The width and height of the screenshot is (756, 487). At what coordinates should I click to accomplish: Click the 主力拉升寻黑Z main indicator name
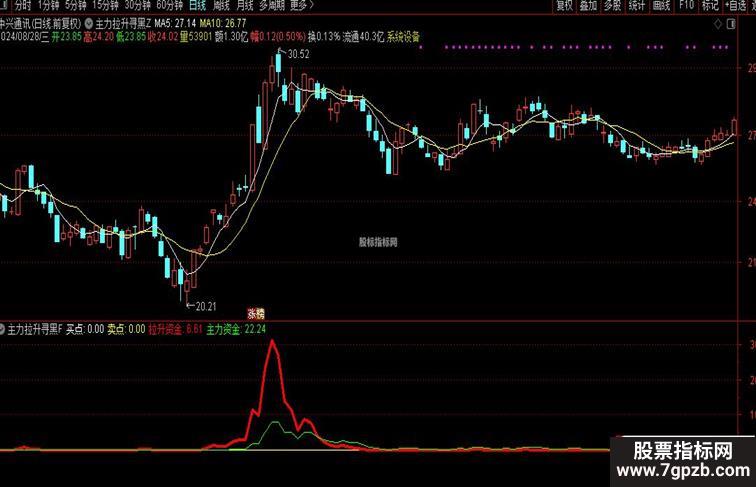123,23
